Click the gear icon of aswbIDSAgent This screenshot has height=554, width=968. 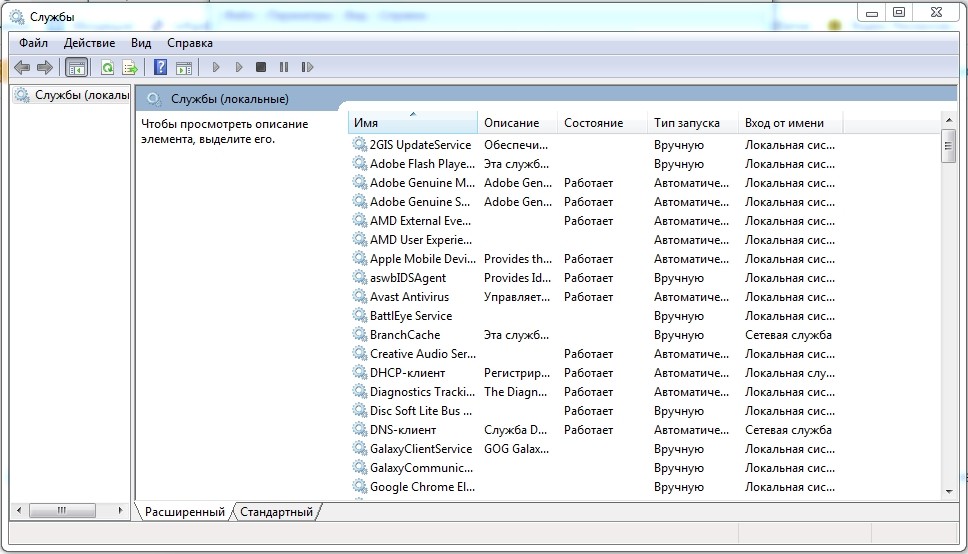click(x=359, y=277)
